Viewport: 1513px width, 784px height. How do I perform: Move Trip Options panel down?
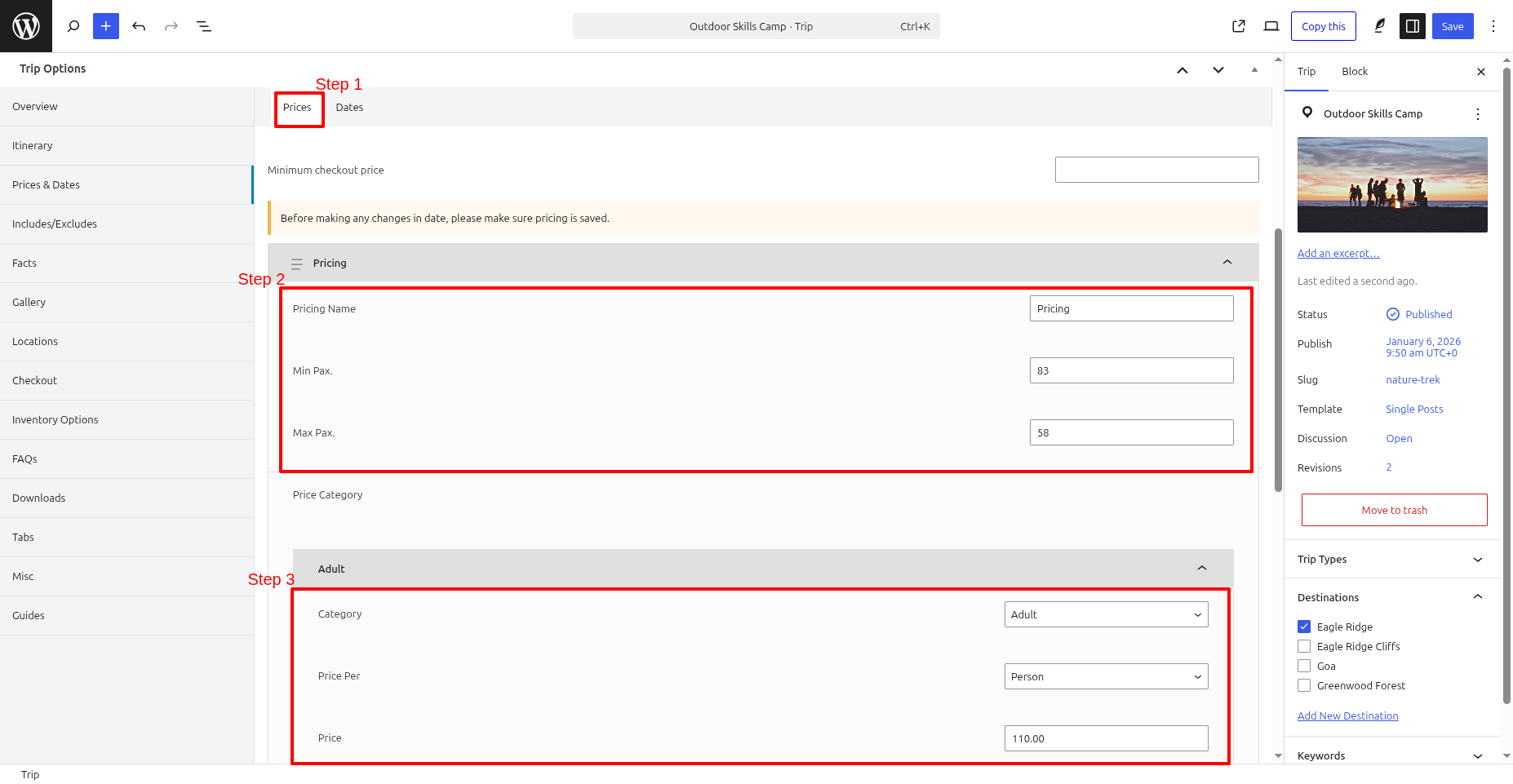click(x=1218, y=70)
